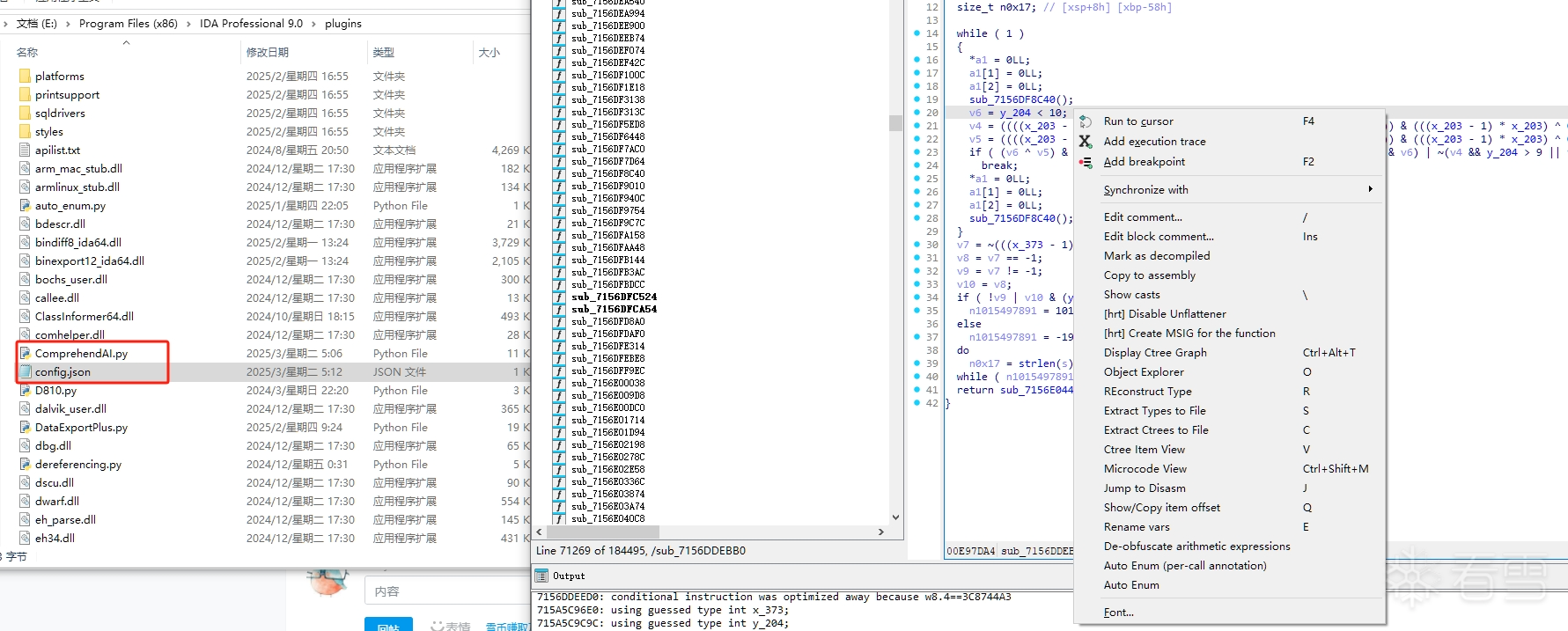This screenshot has height=631, width=1568.
Task: Expand the Synchronize with submenu arrow
Action: [x=1370, y=189]
